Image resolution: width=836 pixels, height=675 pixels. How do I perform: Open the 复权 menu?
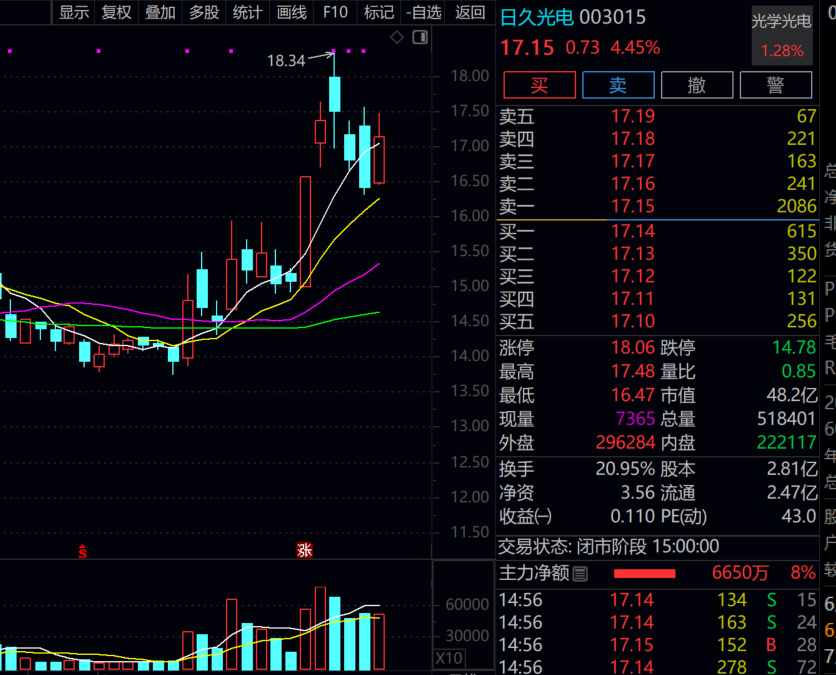click(x=117, y=12)
